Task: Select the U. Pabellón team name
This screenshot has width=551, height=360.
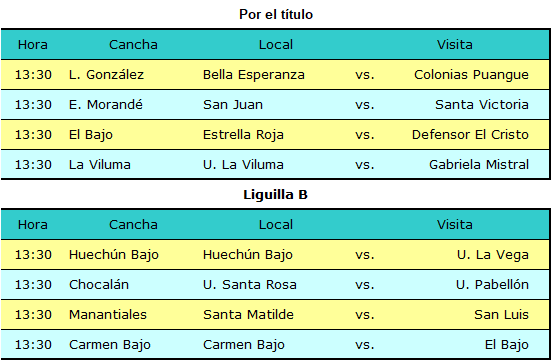Action: click(492, 284)
